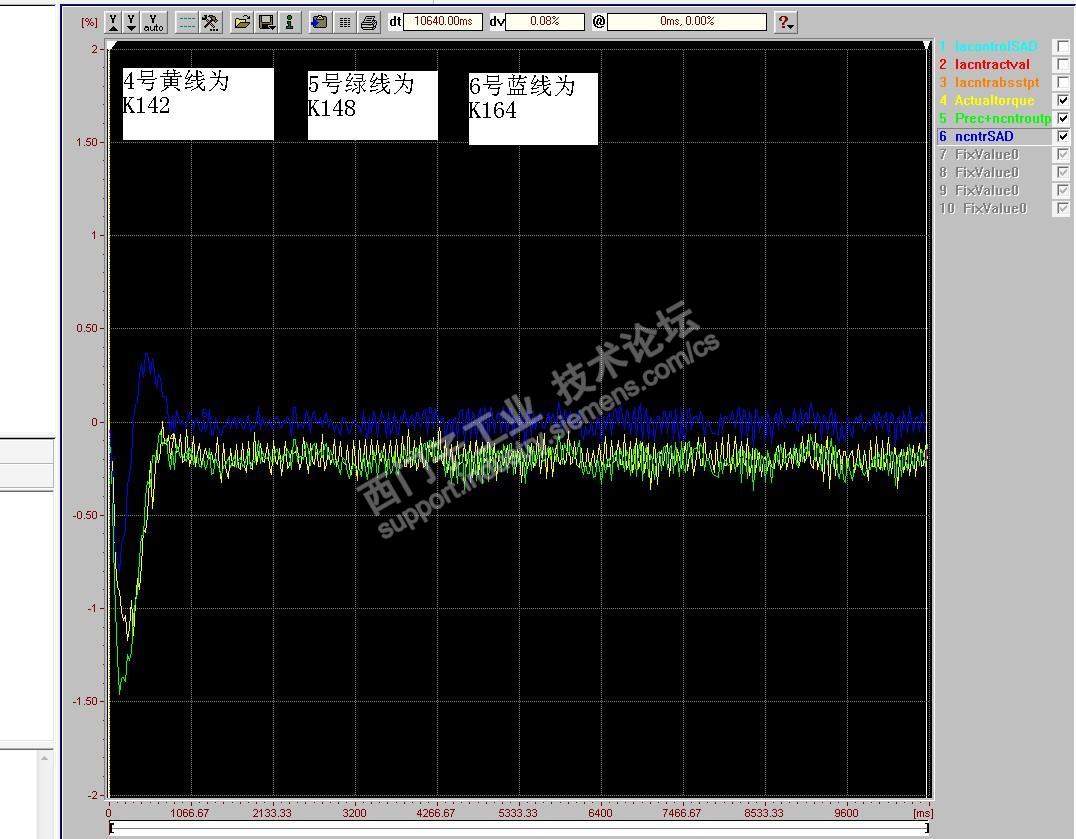Toggle the checkbox for 7 FixValue0
1076x839 pixels.
click(x=1063, y=154)
